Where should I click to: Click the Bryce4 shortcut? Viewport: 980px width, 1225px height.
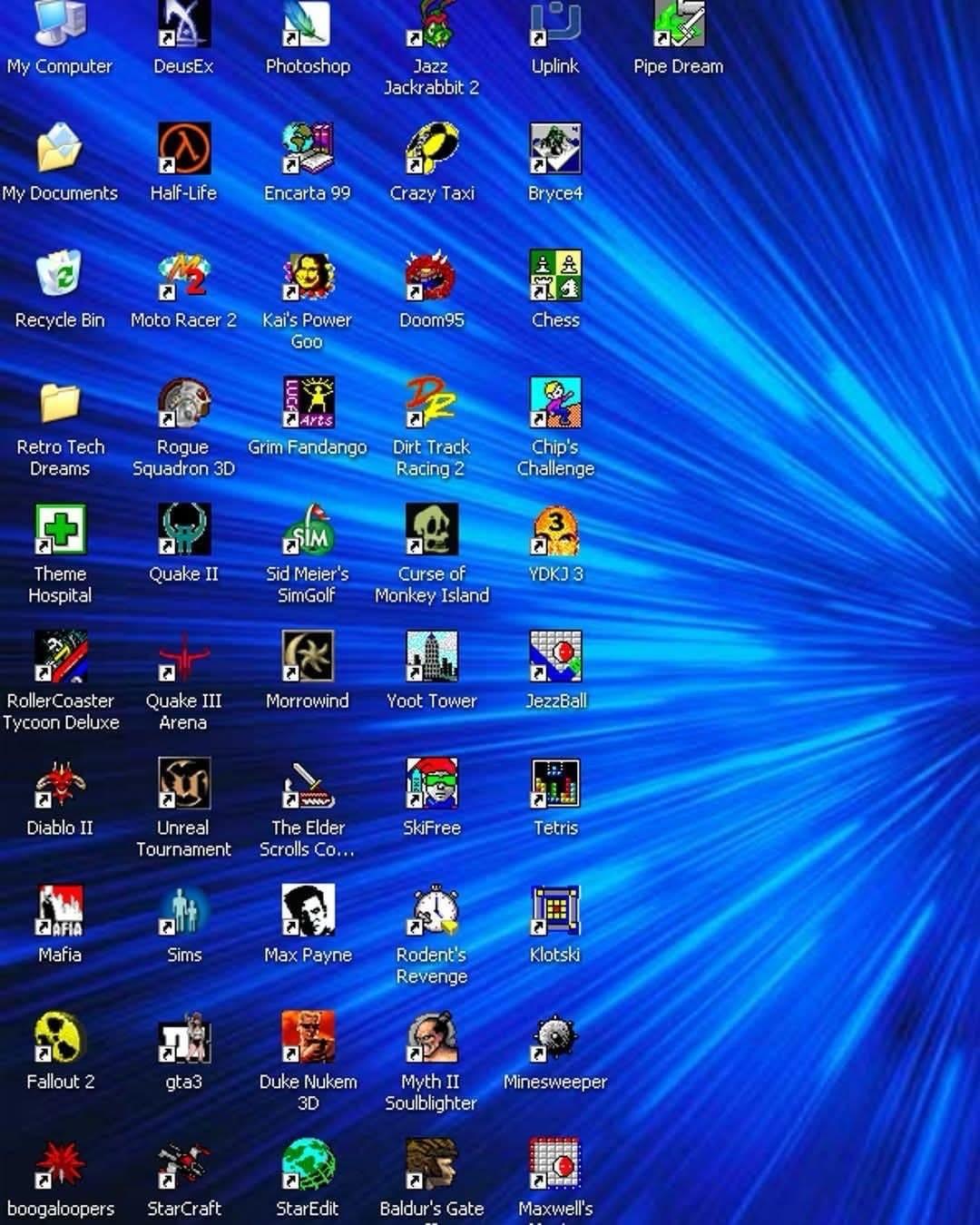coord(555,148)
